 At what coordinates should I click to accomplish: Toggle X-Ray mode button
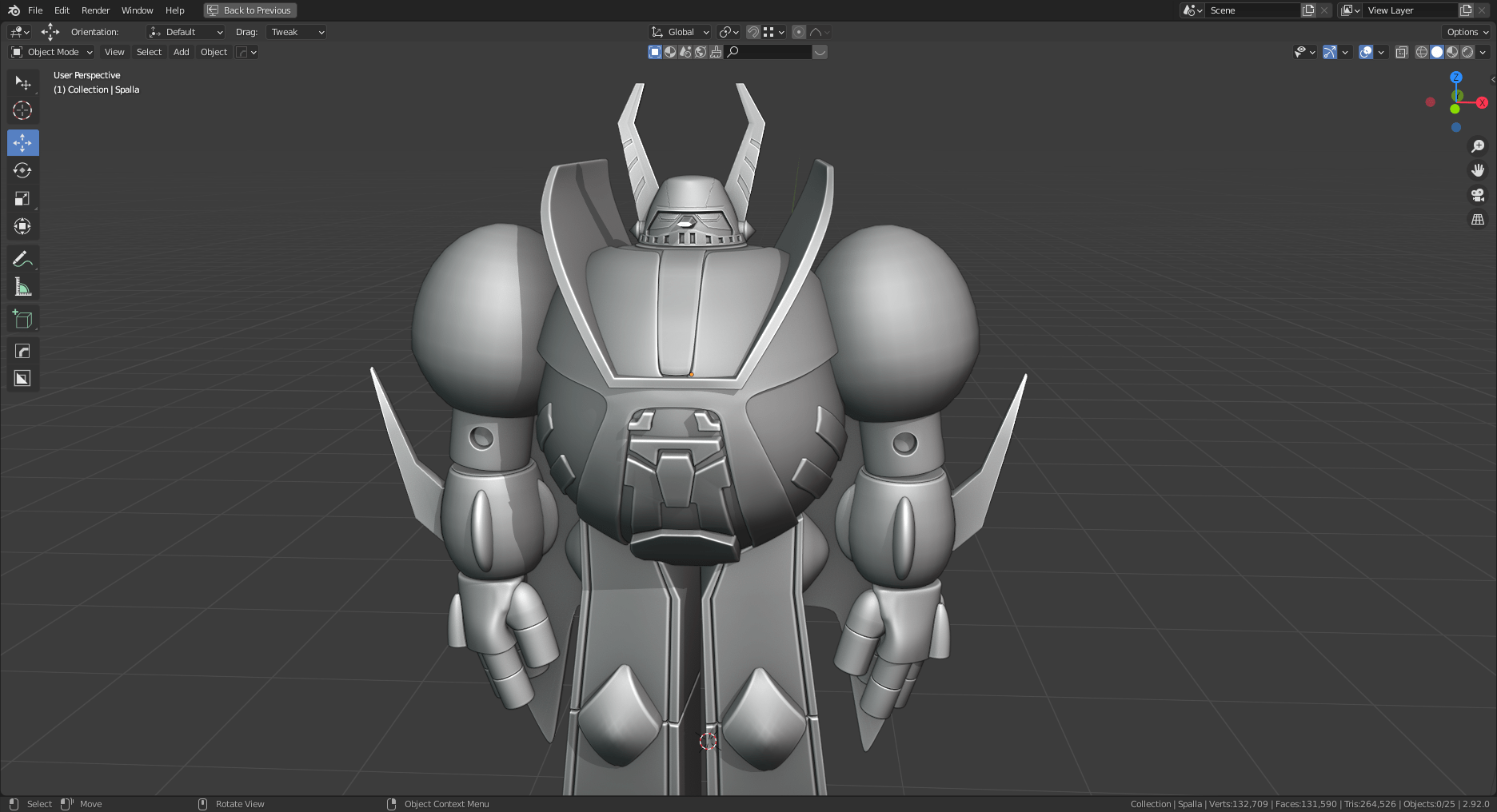pyautogui.click(x=1401, y=52)
